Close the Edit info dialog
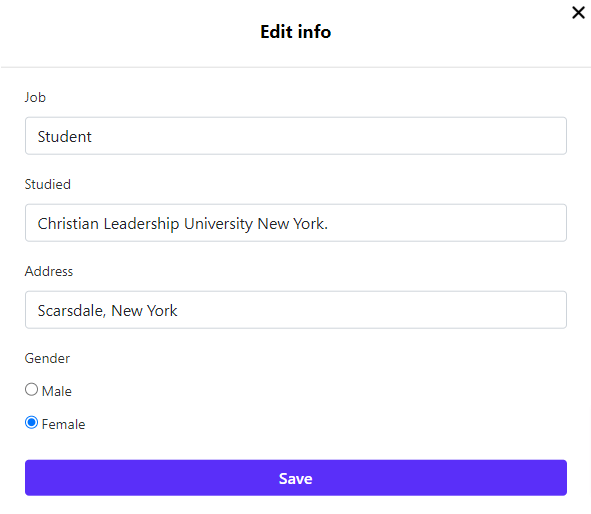 click(x=578, y=12)
